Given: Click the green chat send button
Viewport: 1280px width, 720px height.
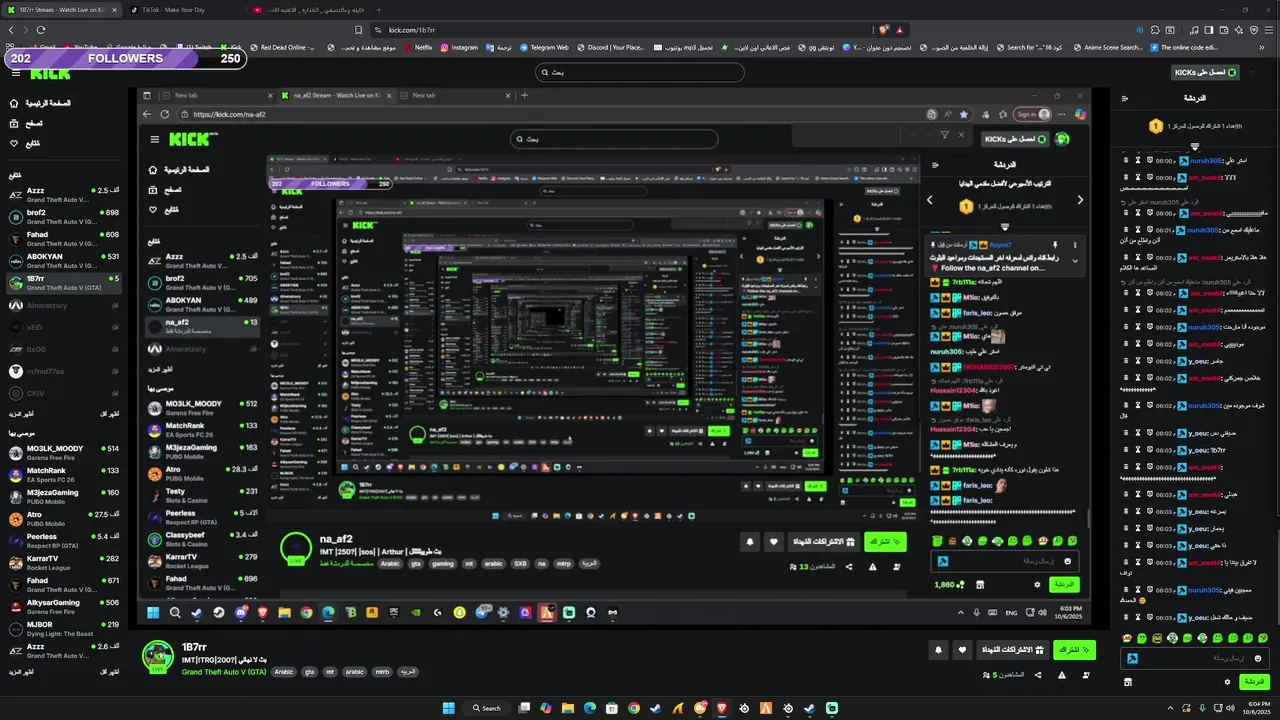Looking at the screenshot, I should (x=1254, y=682).
